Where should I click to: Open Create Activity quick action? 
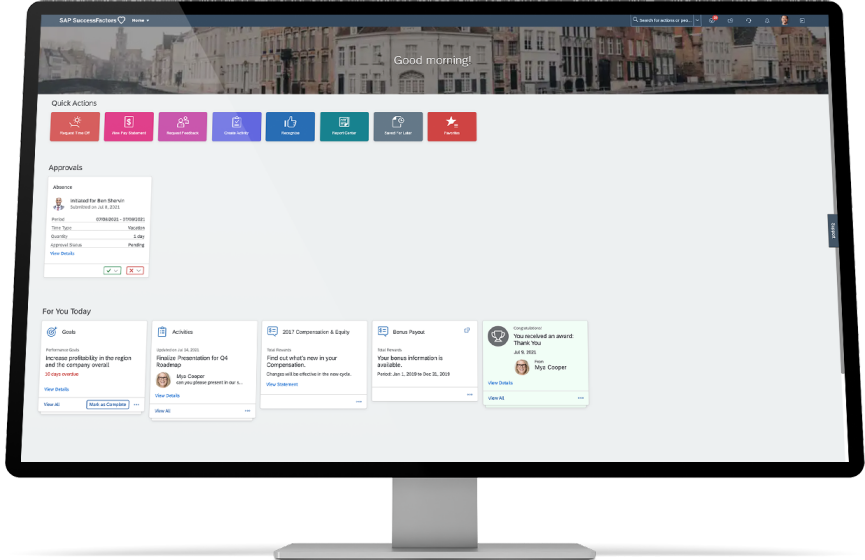(x=237, y=126)
